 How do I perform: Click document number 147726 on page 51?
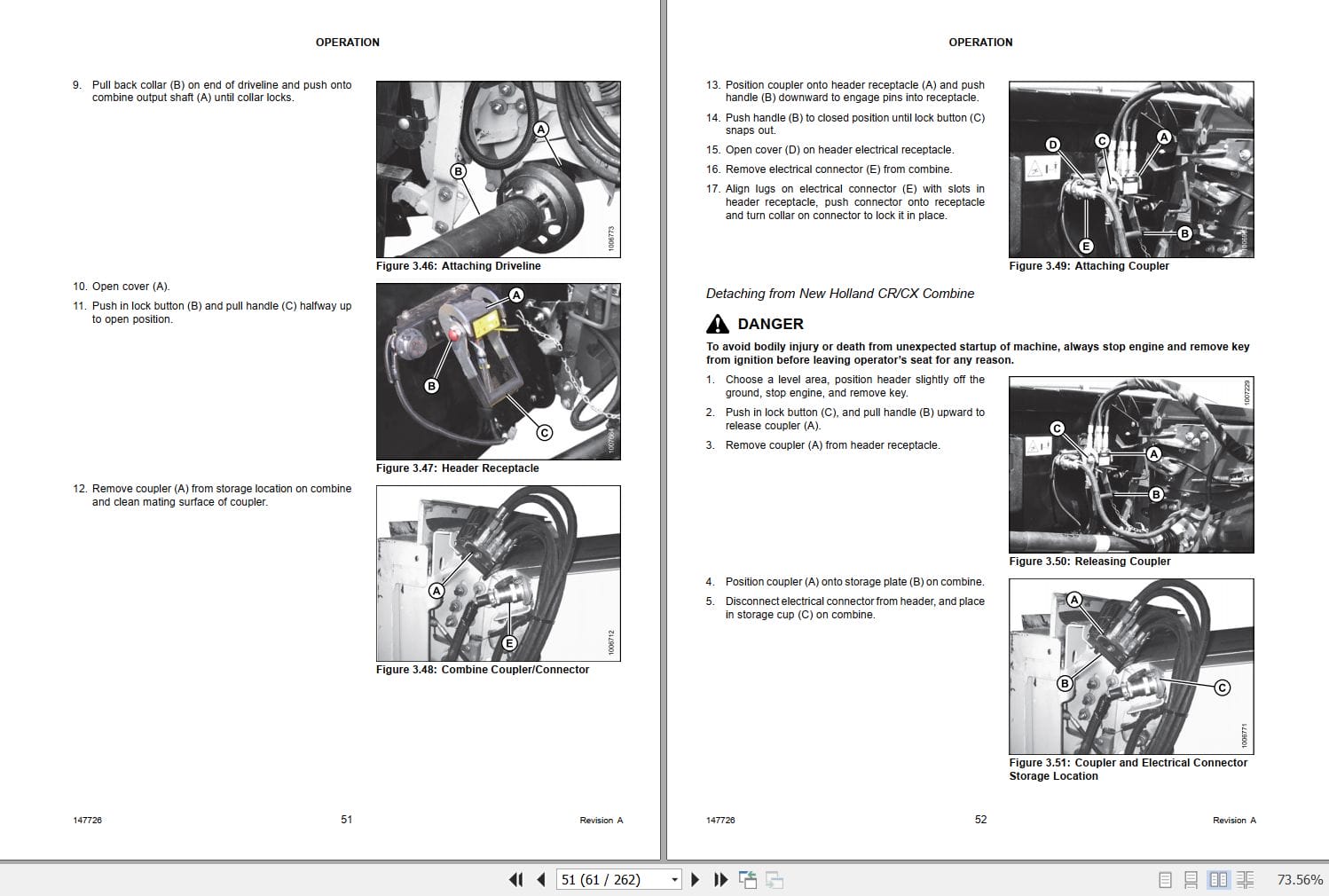87,821
